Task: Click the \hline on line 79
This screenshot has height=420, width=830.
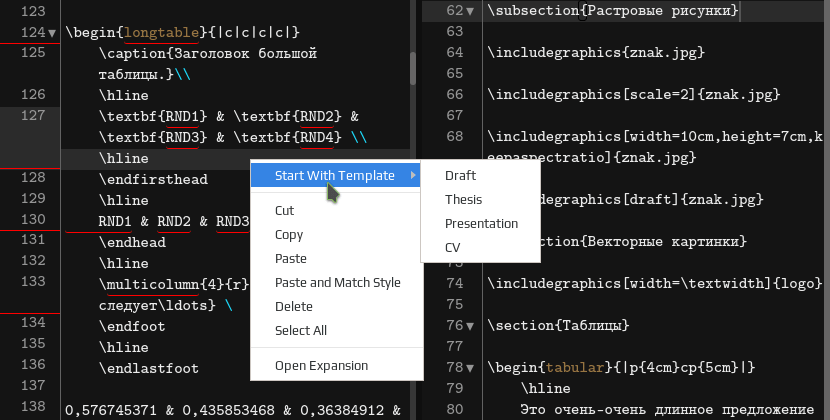Action: point(546,388)
